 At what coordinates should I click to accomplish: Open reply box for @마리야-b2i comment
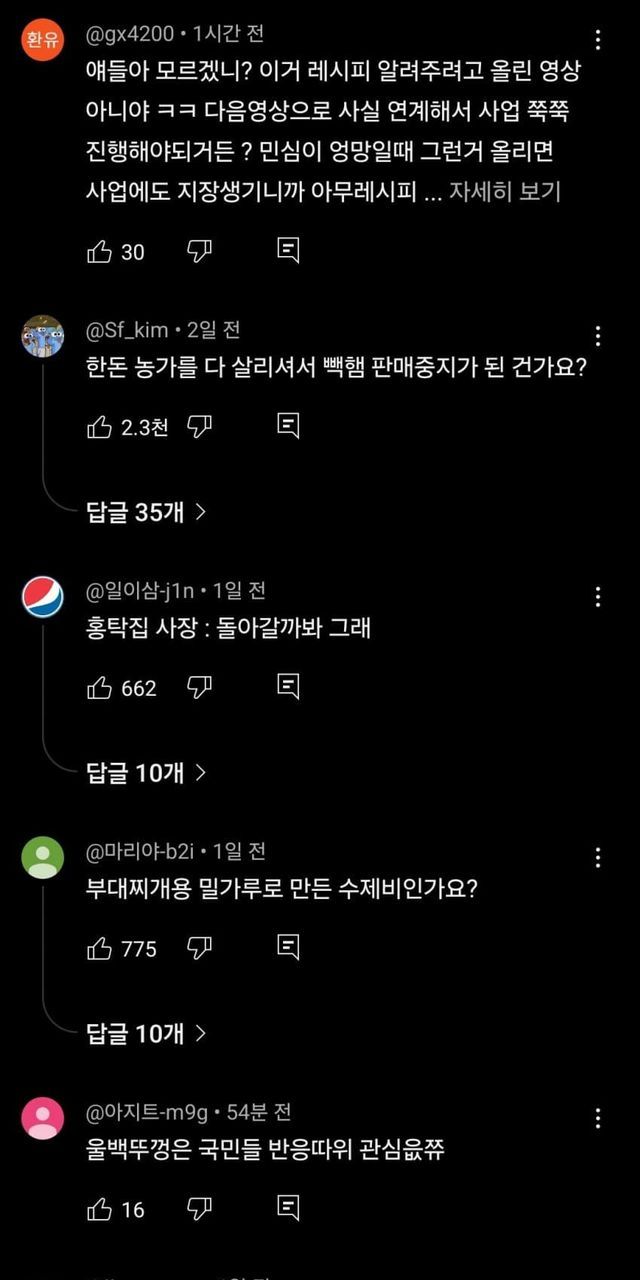[x=288, y=946]
